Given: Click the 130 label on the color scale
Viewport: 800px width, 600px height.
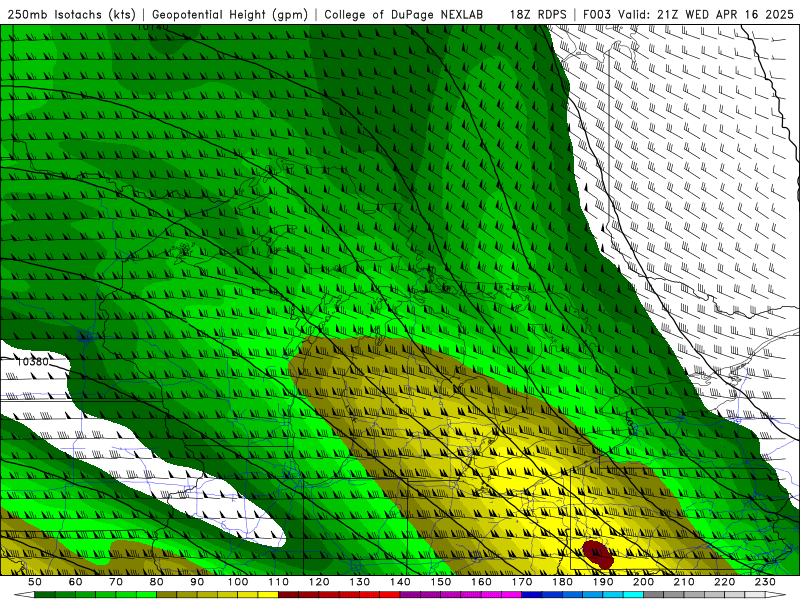Looking at the screenshot, I should tap(360, 582).
